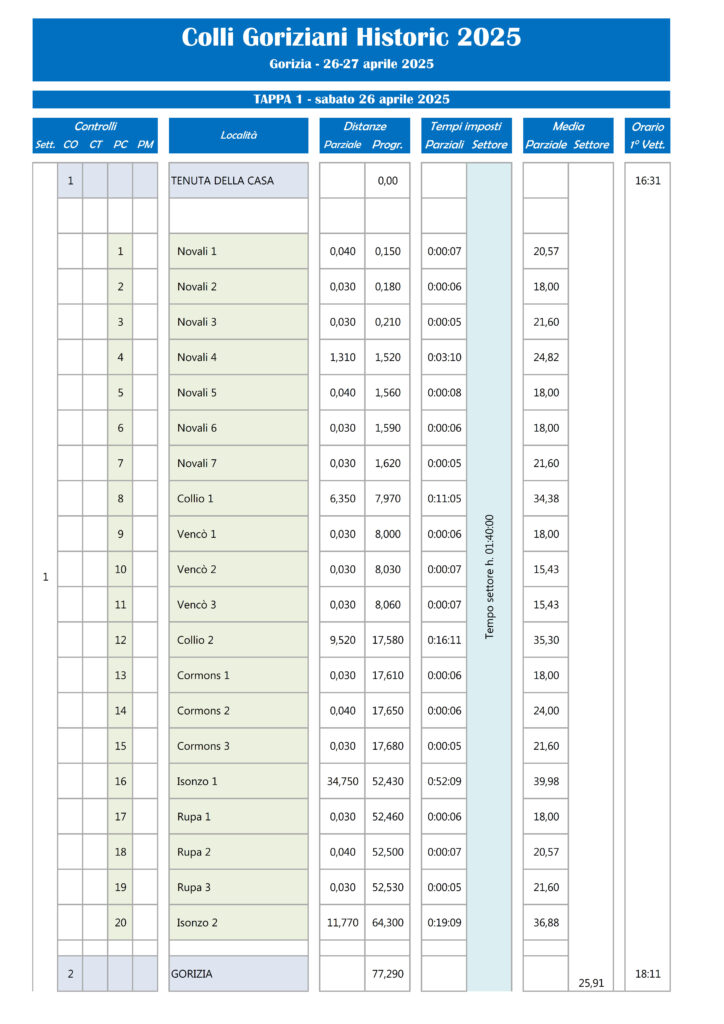Select the 'Novali 7' location cell
The height and width of the screenshot is (1024, 724).
tap(238, 463)
